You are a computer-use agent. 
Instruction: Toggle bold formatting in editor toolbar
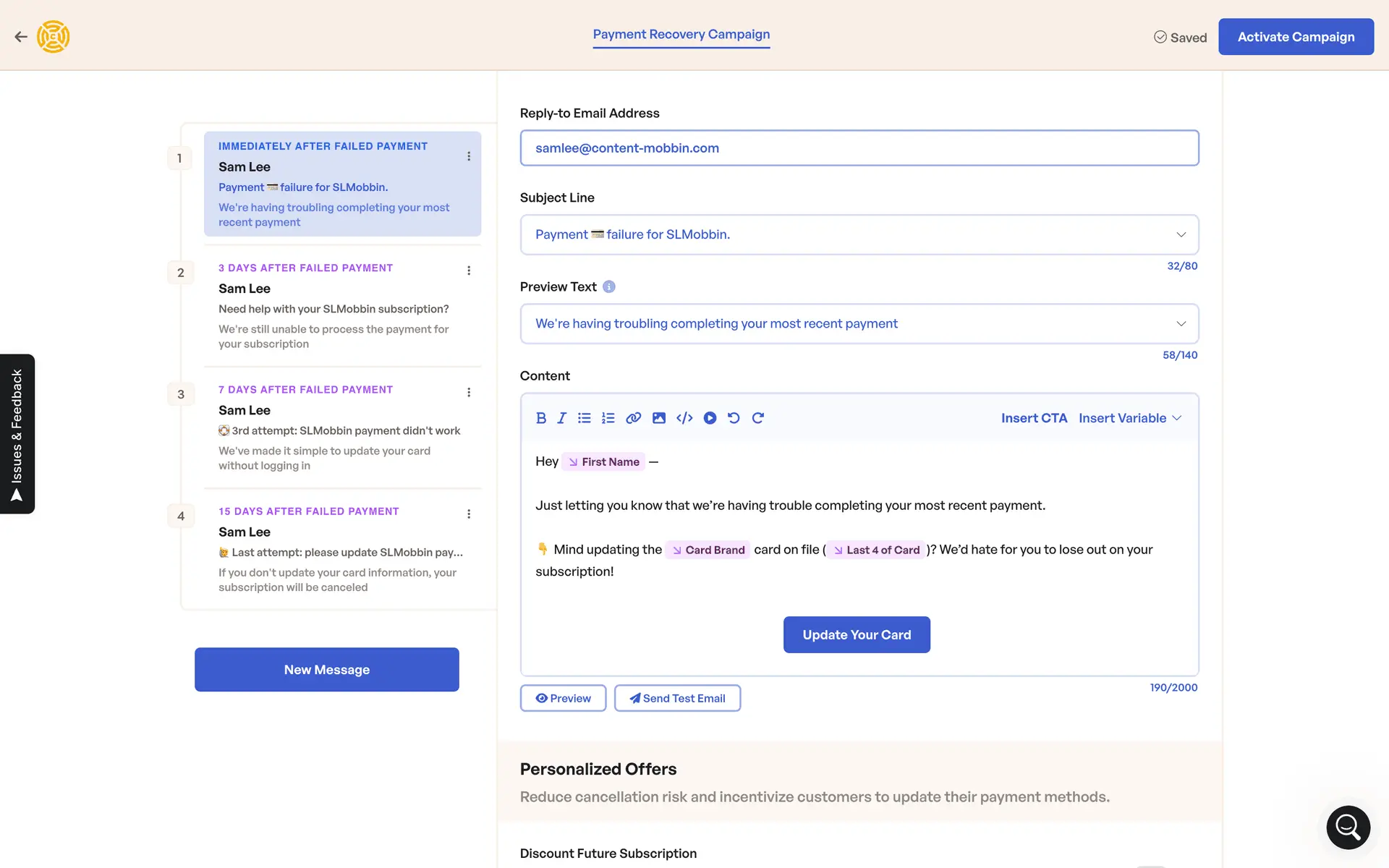point(540,418)
